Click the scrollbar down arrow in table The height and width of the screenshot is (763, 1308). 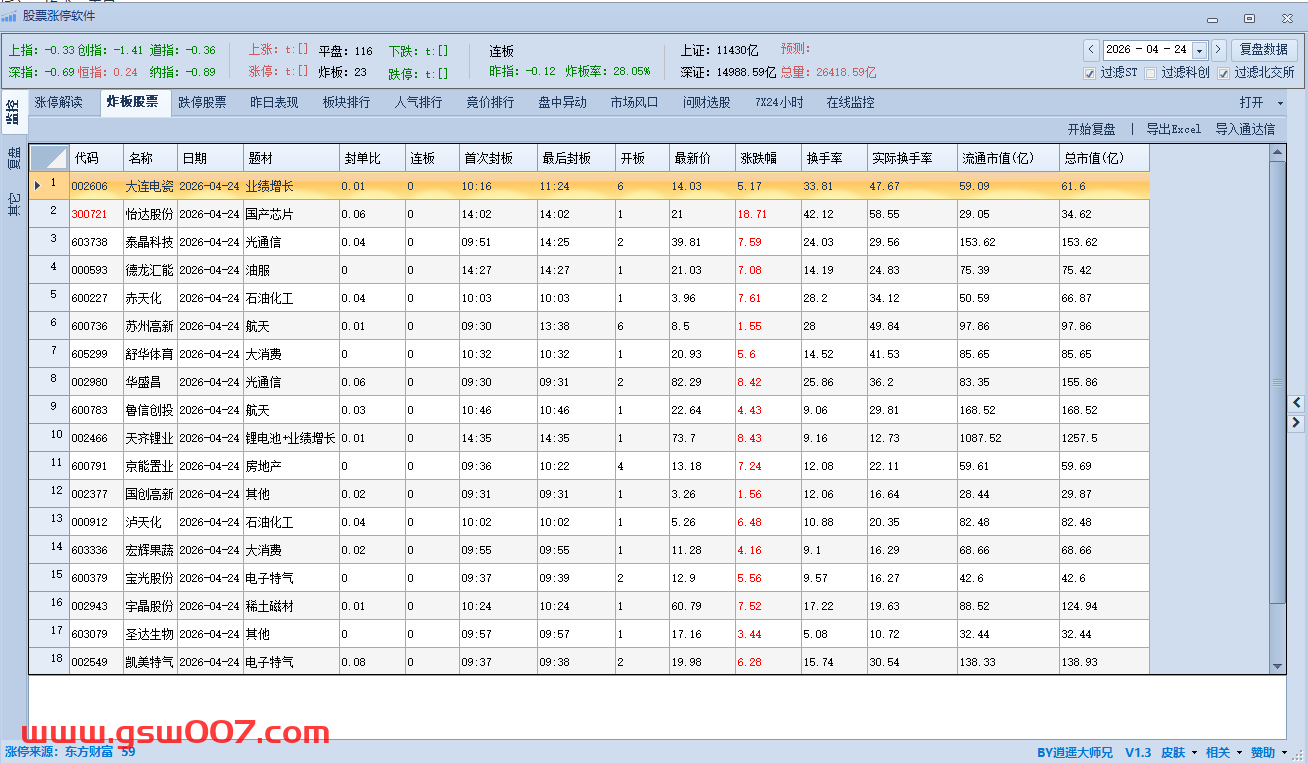coord(1277,666)
